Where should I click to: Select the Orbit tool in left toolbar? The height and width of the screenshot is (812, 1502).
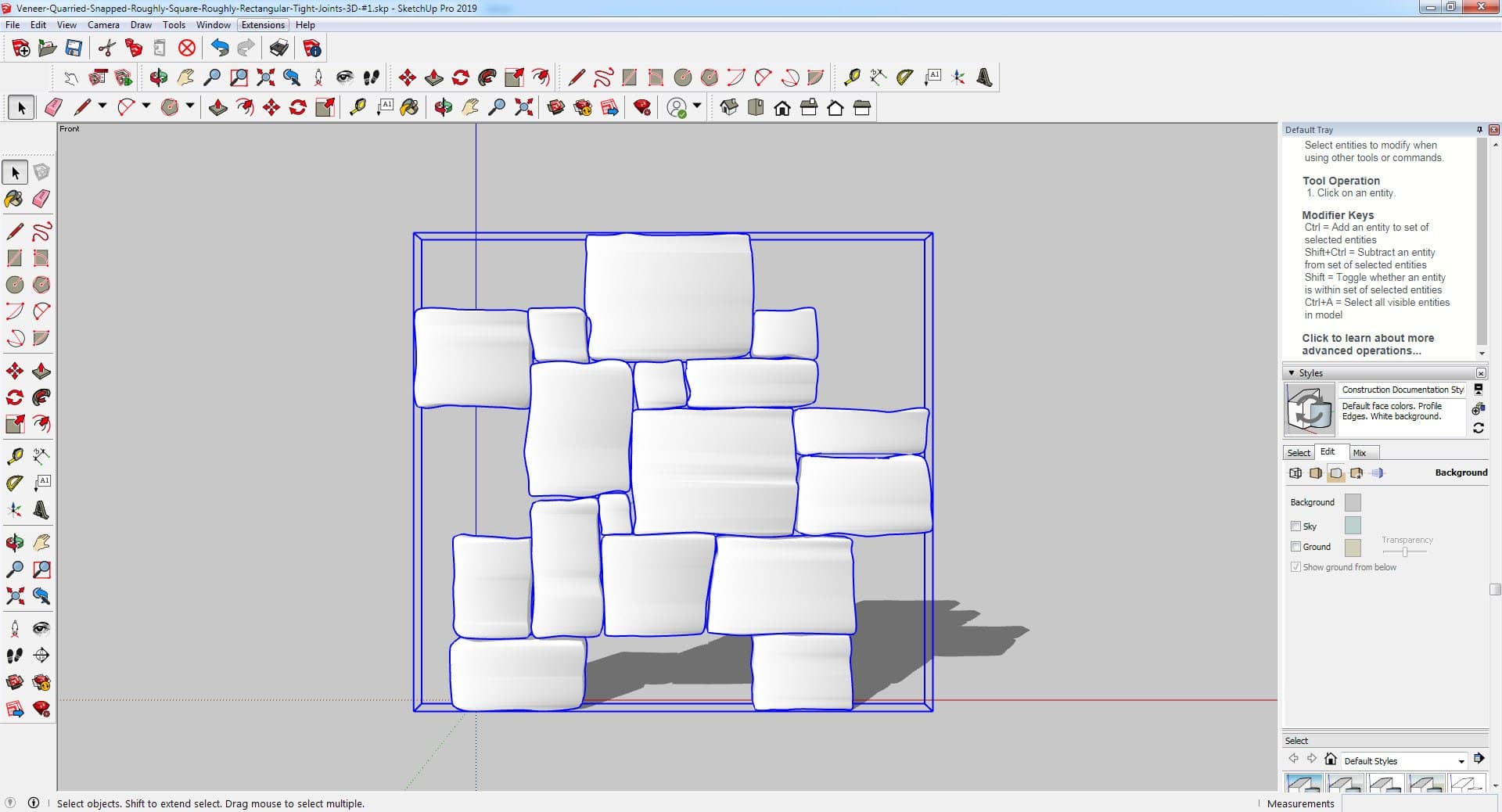[x=14, y=542]
